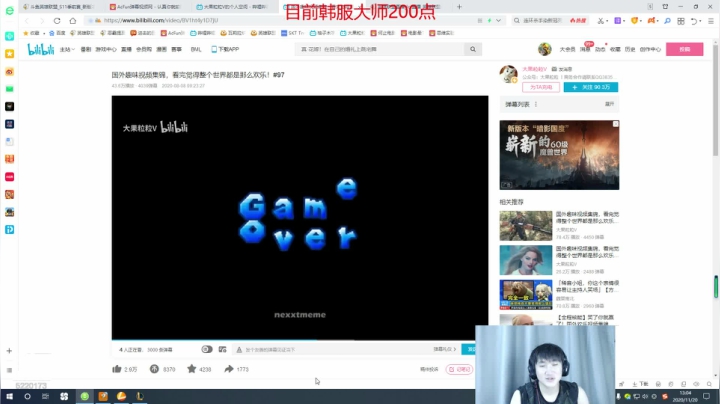This screenshot has width=720, height=404.
Task: Close the advertisement banner via corner X
Action: click(x=616, y=123)
